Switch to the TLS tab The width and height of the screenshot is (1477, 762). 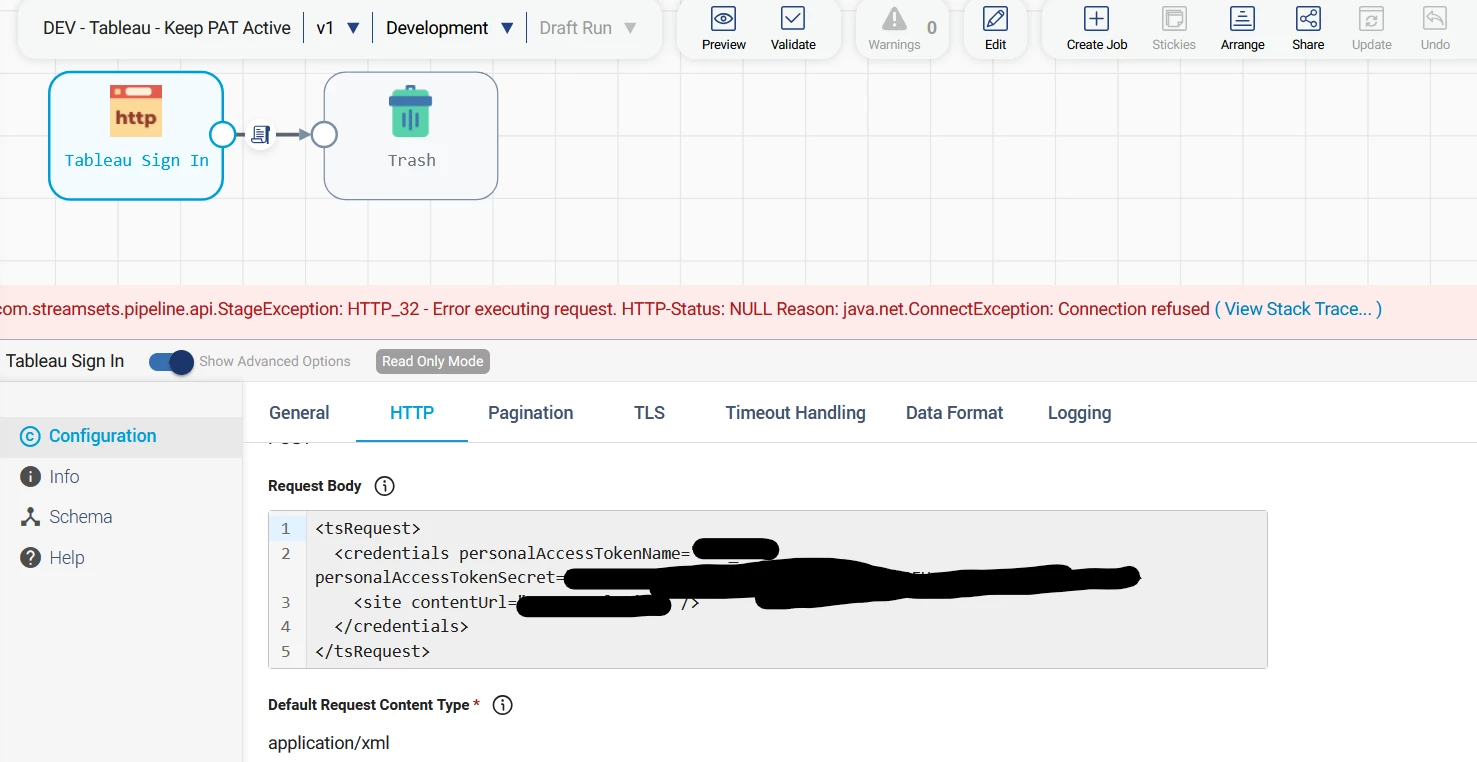649,413
